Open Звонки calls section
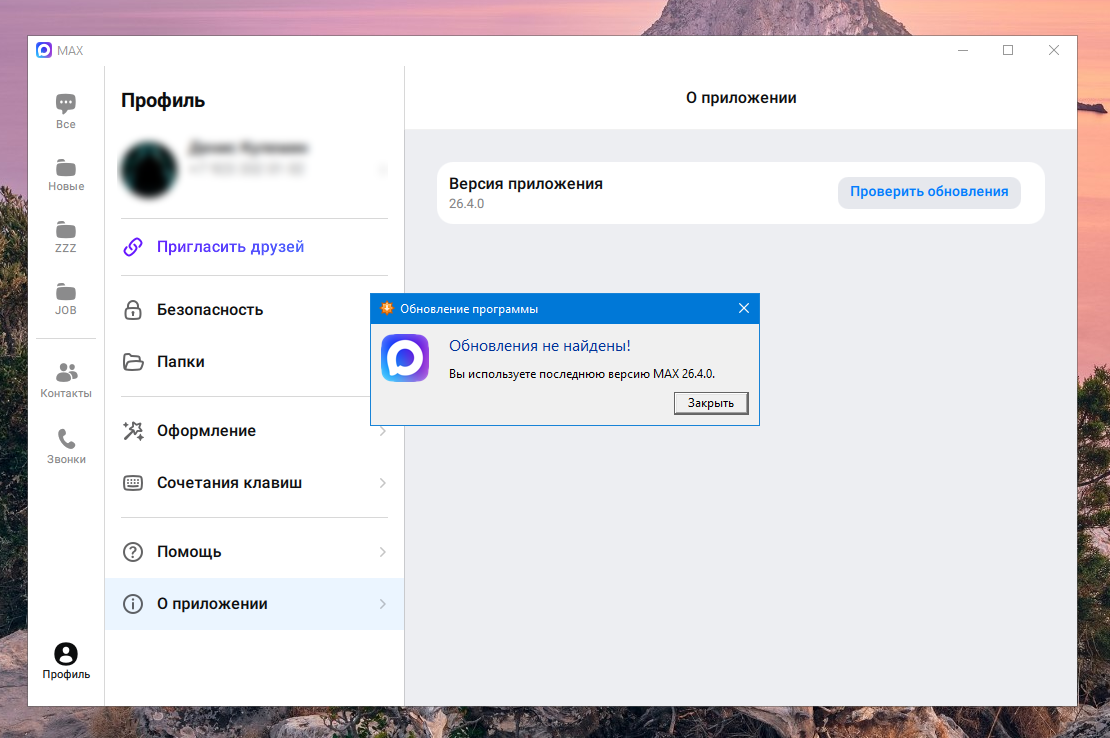Screen dimensions: 1110x738 tap(66, 446)
